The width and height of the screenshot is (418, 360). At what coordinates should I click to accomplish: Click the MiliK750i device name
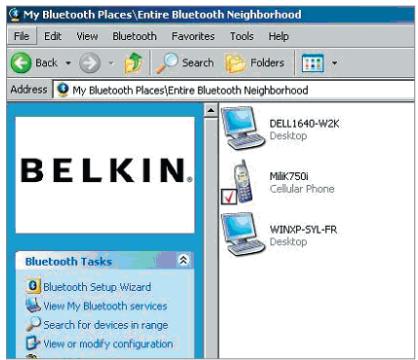tap(289, 177)
